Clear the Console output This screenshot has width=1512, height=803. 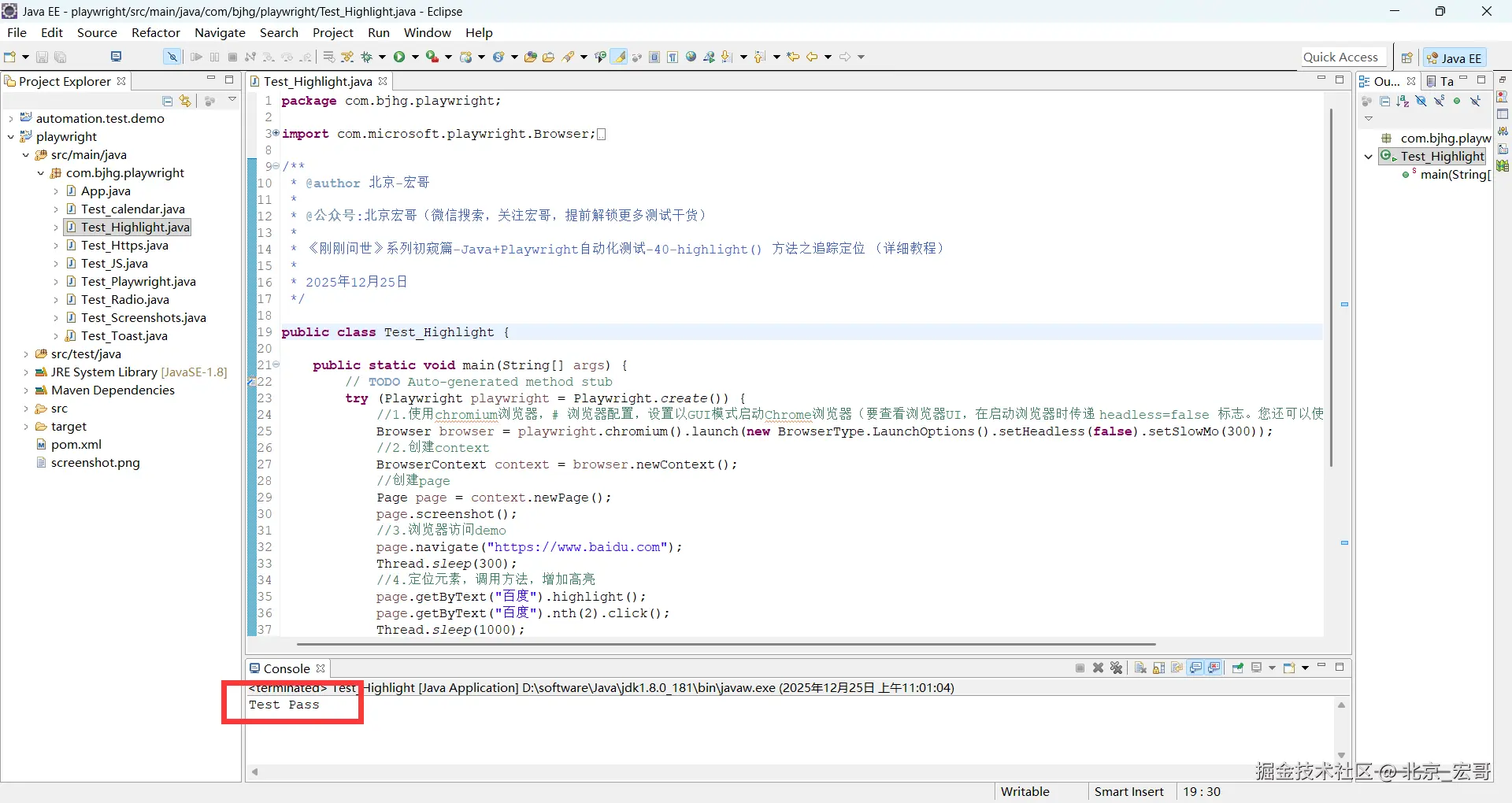[1140, 668]
